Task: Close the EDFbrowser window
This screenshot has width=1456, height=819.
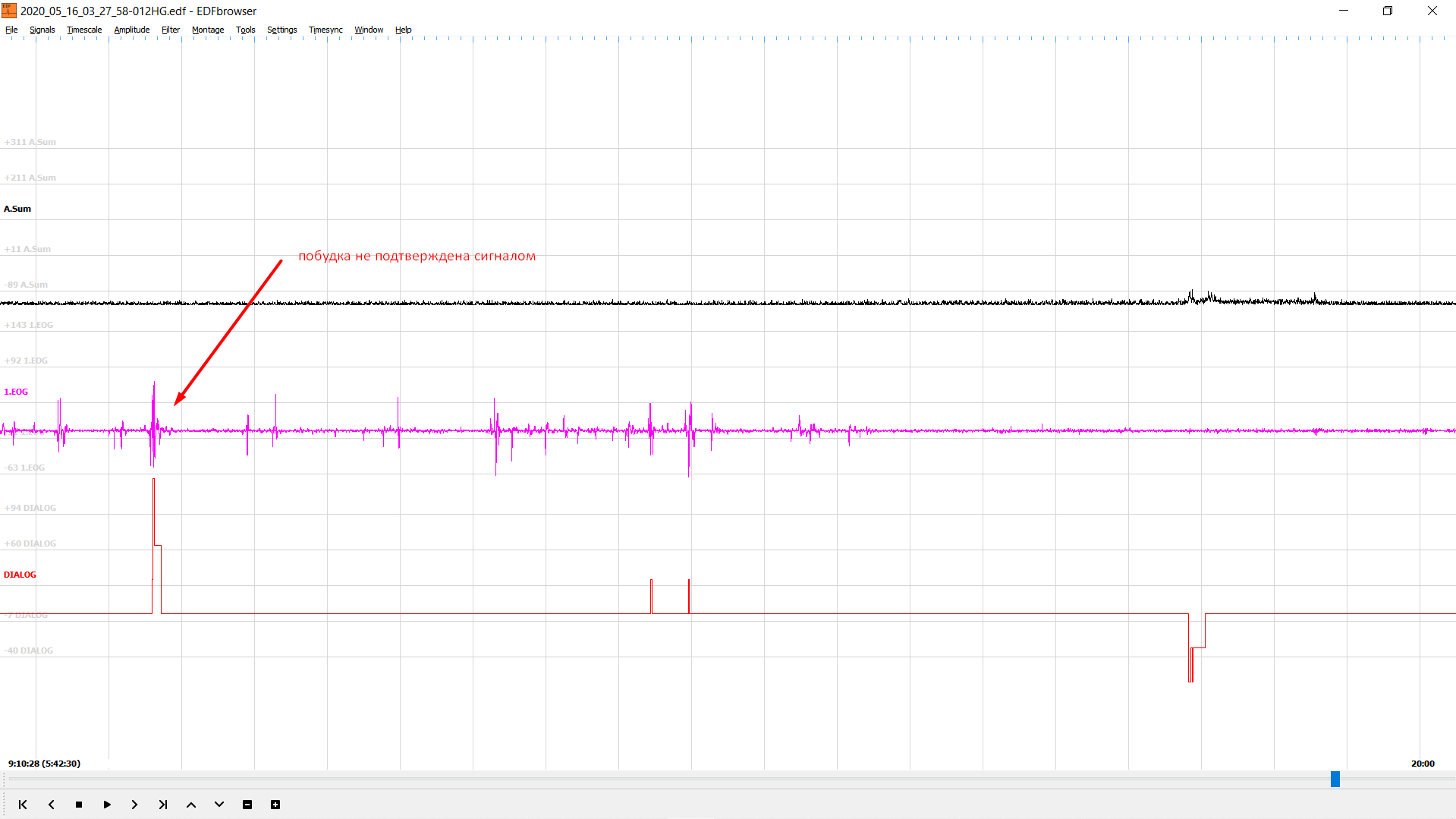Action: [x=1432, y=11]
